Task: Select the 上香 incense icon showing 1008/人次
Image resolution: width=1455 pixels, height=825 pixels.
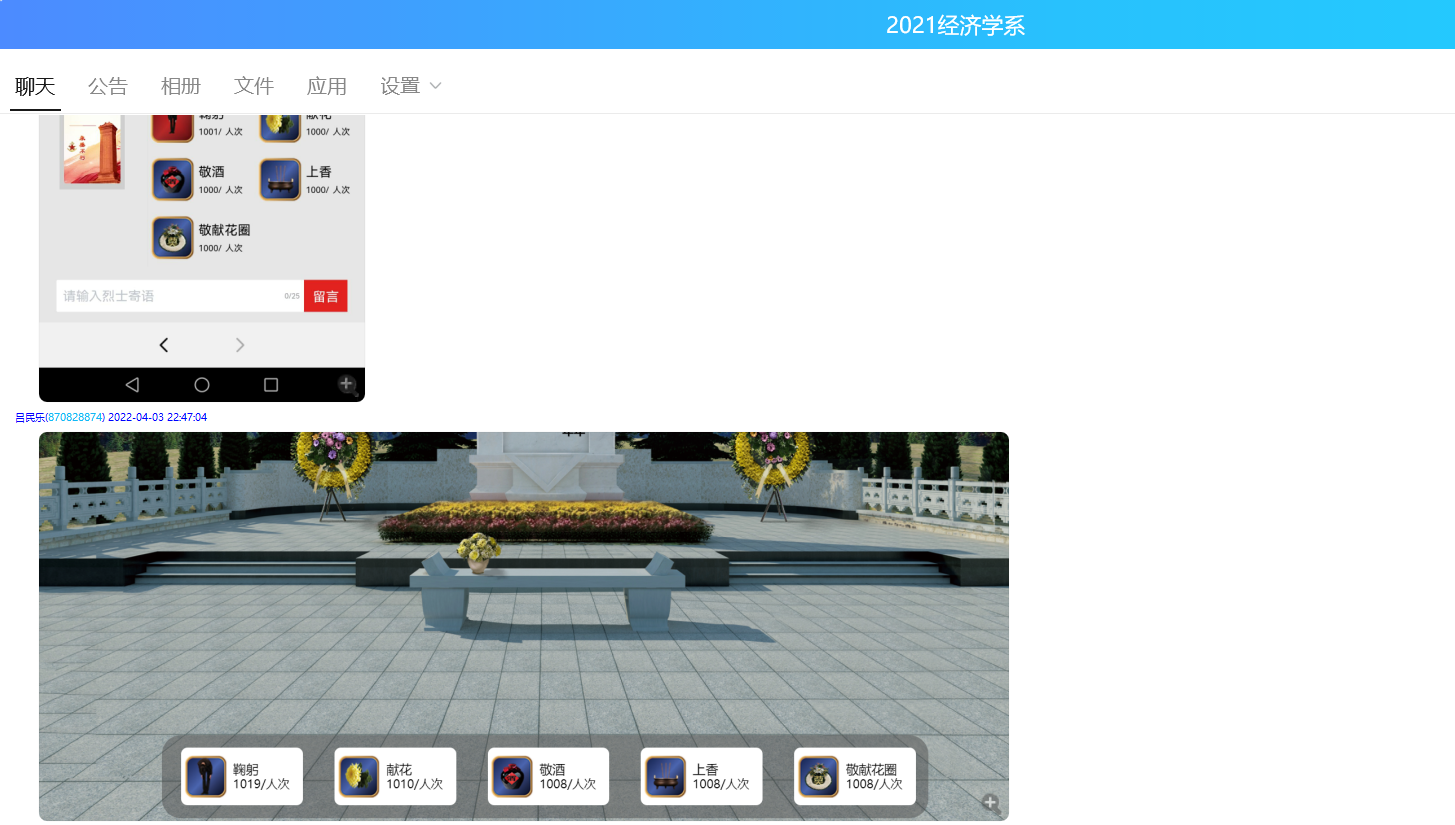Action: pyautogui.click(x=665, y=777)
